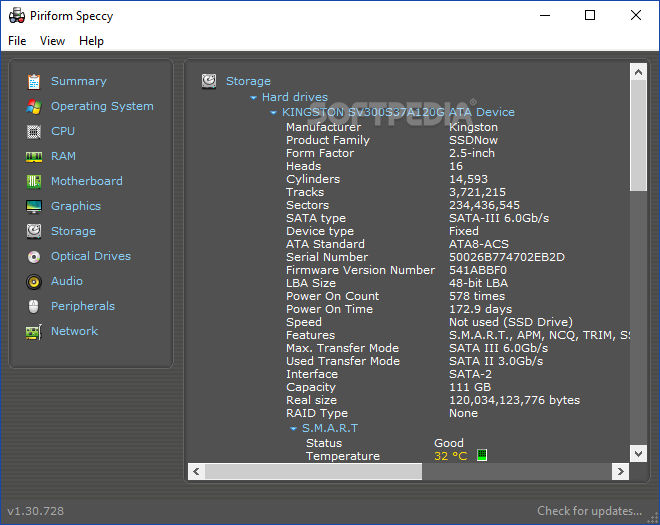This screenshot has width=660, height=525.
Task: Click the Peripherals mouse icon
Action: tap(34, 306)
